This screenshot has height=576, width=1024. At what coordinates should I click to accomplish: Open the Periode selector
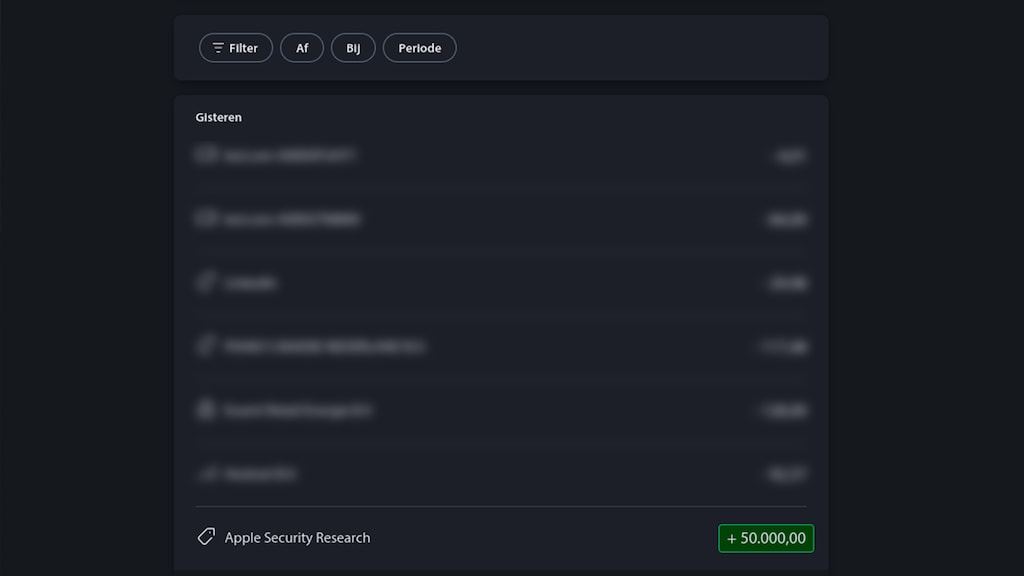point(419,48)
